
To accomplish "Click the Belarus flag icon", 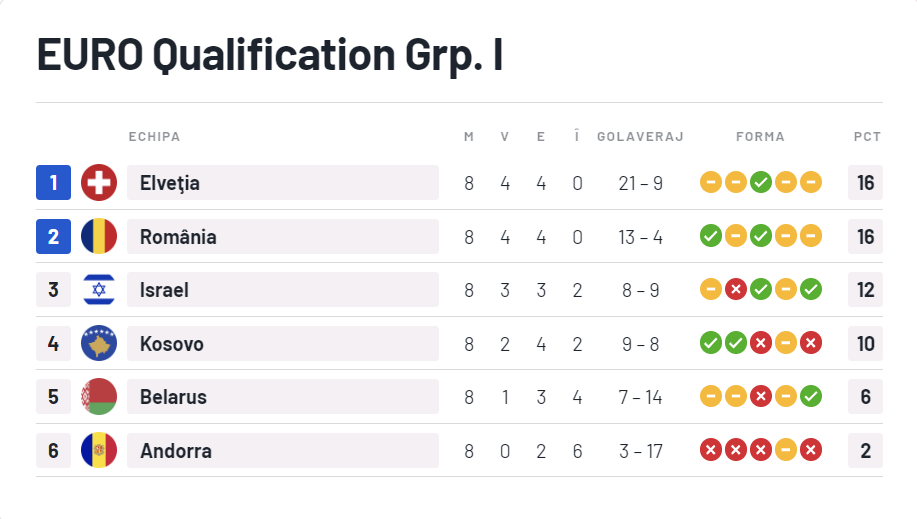I will pyautogui.click(x=99, y=397).
